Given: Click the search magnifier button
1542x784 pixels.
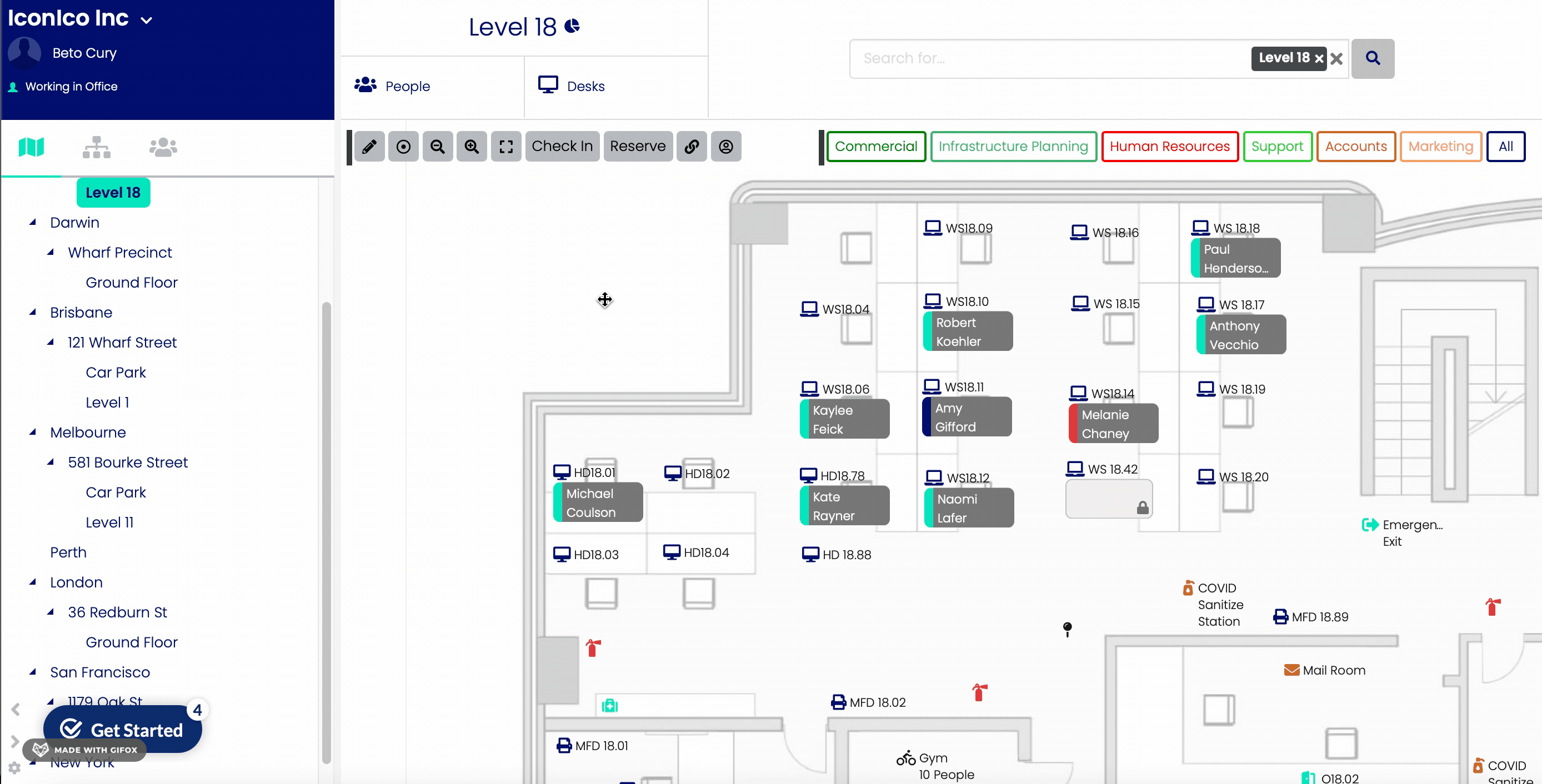Looking at the screenshot, I should [1373, 59].
